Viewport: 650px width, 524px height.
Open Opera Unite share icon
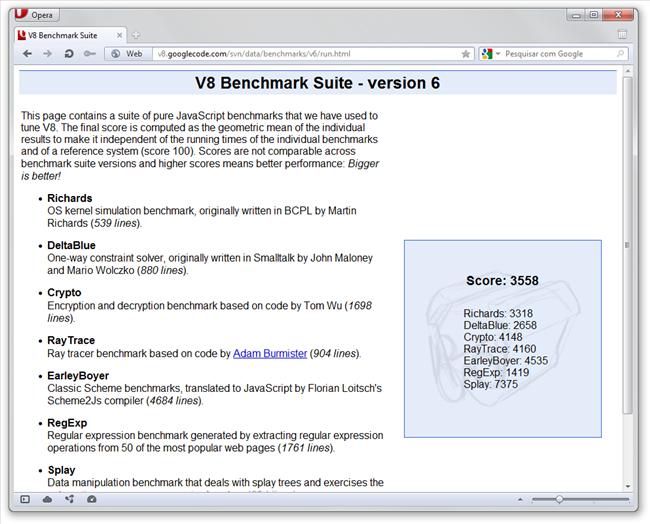tap(70, 500)
